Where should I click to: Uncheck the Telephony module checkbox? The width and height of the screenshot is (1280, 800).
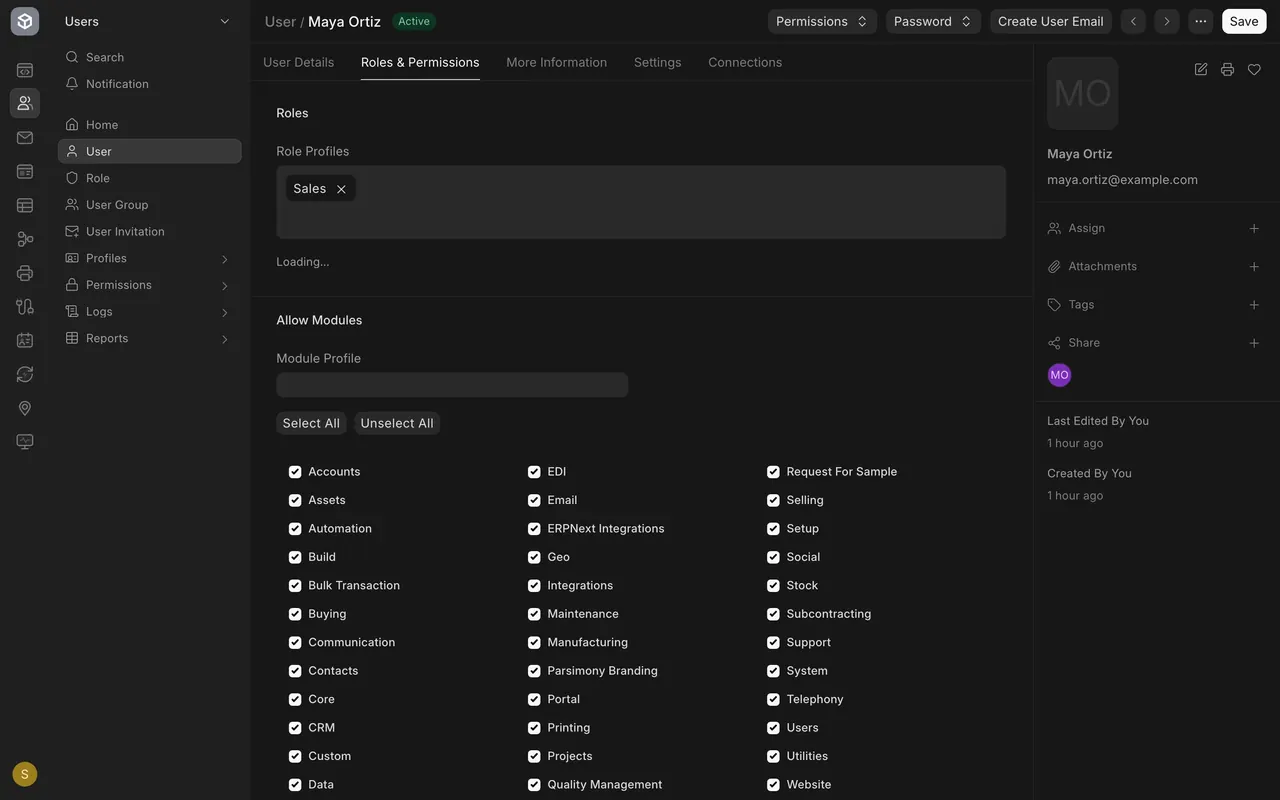pyautogui.click(x=773, y=700)
